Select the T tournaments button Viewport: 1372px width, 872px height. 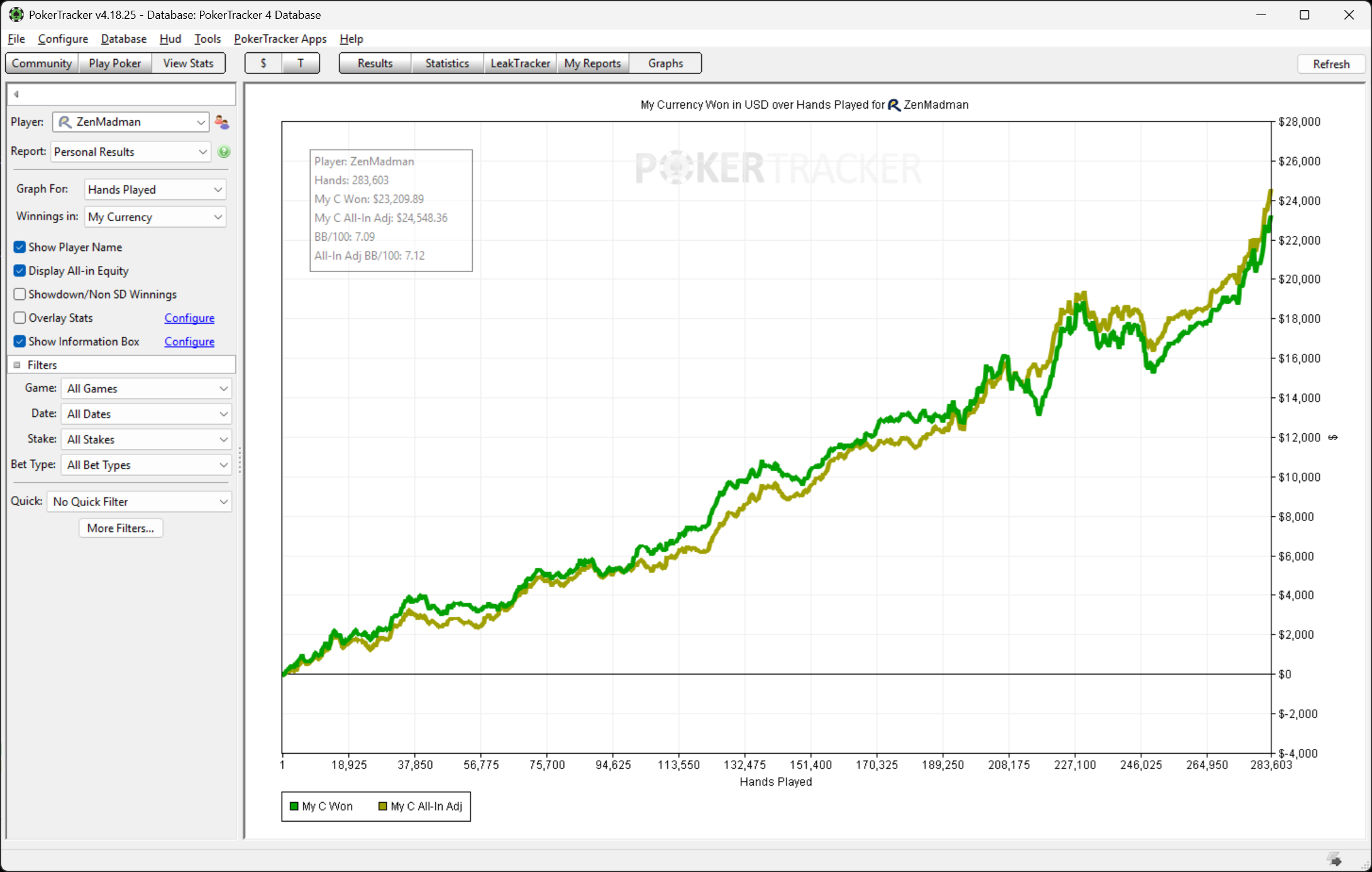[301, 63]
